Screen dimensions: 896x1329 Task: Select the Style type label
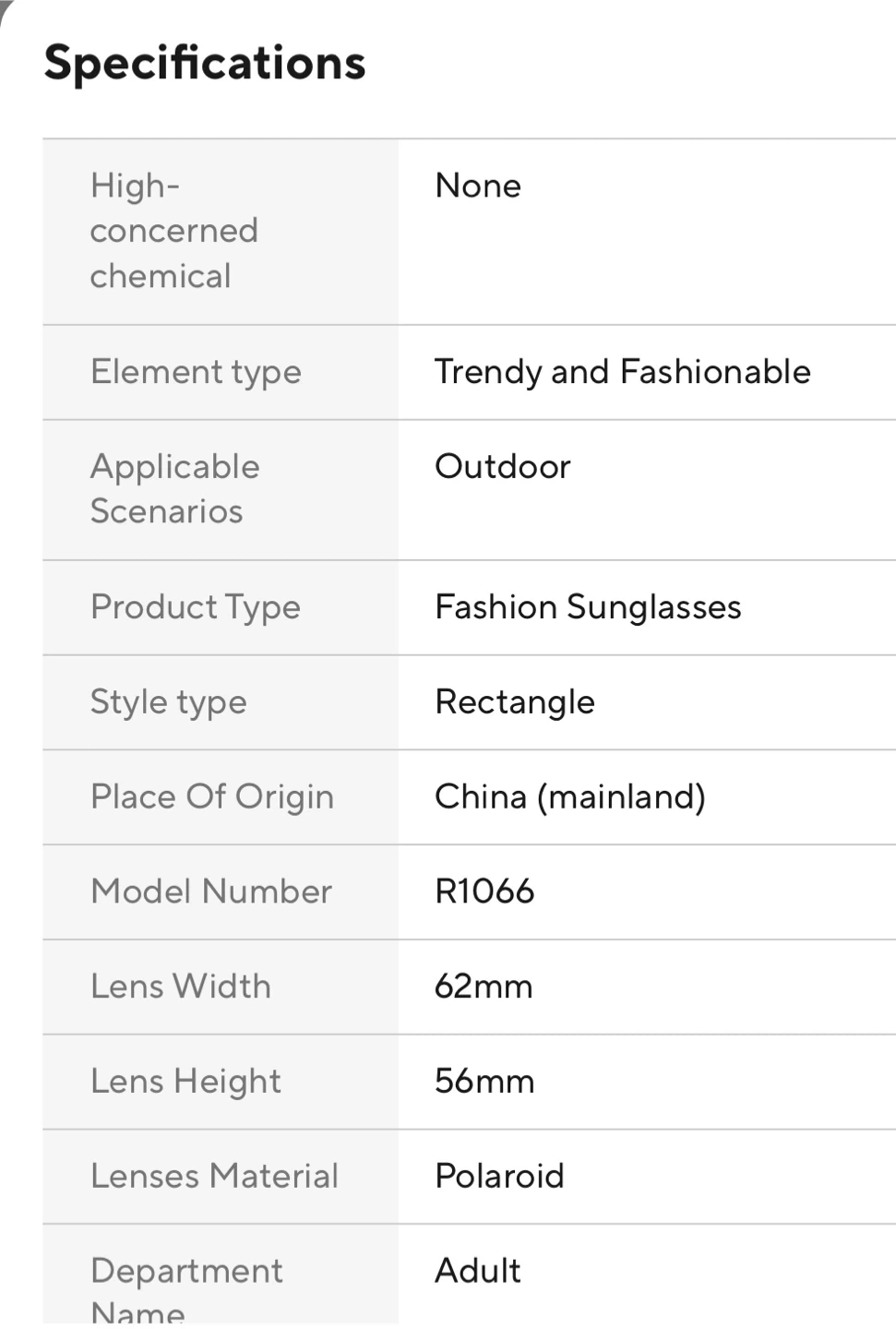coord(169,702)
